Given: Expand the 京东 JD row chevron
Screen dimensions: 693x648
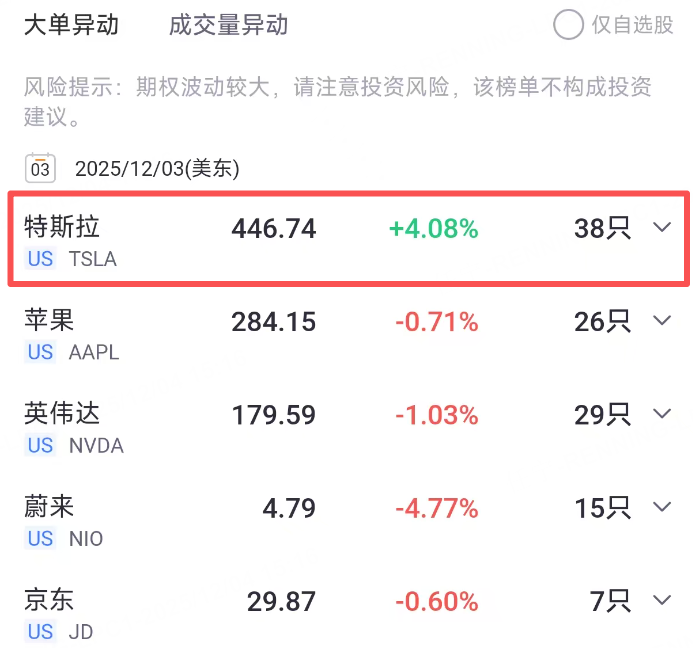Looking at the screenshot, I should [x=662, y=600].
